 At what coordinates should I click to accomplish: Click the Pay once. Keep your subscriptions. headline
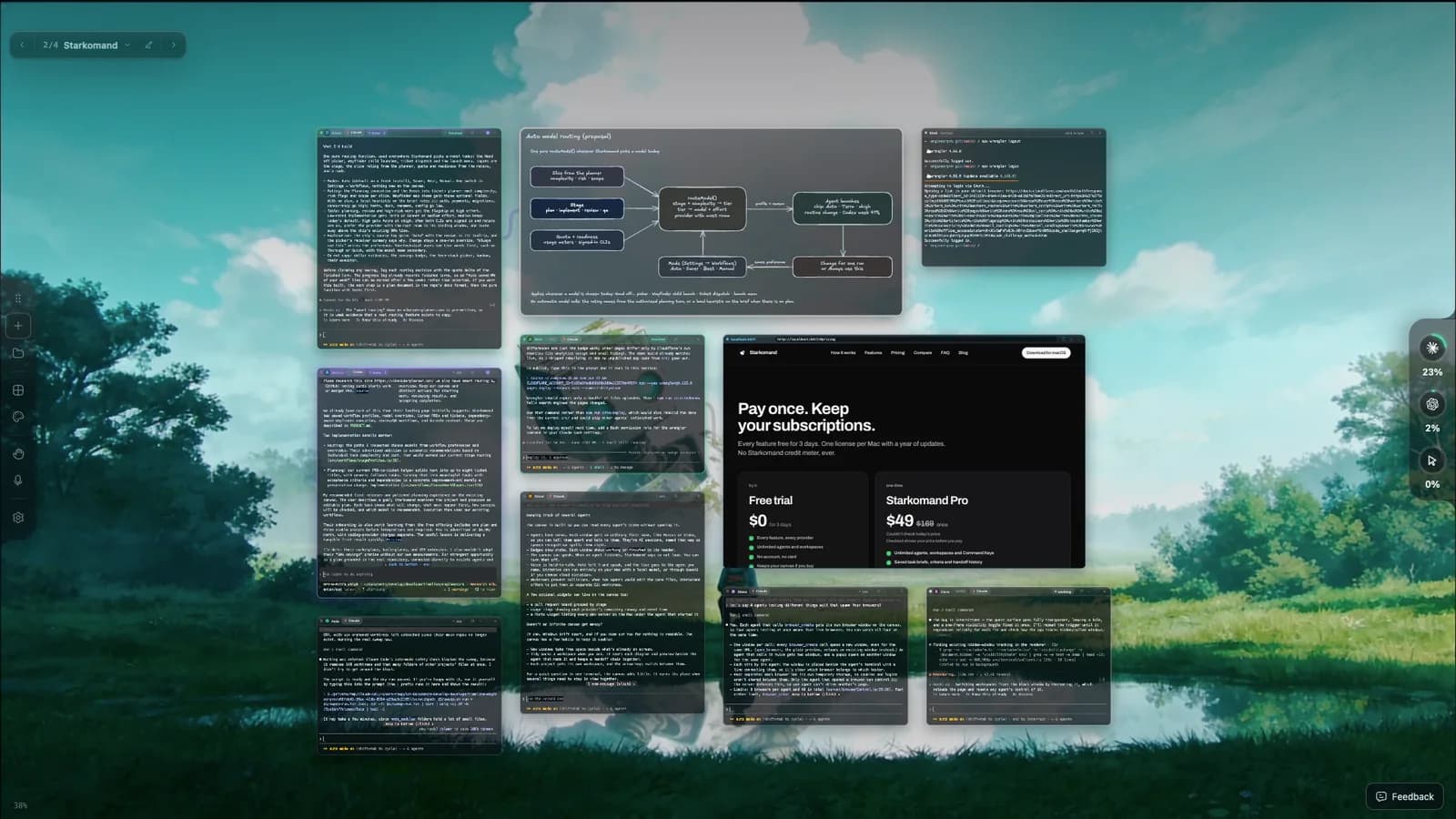pos(806,417)
